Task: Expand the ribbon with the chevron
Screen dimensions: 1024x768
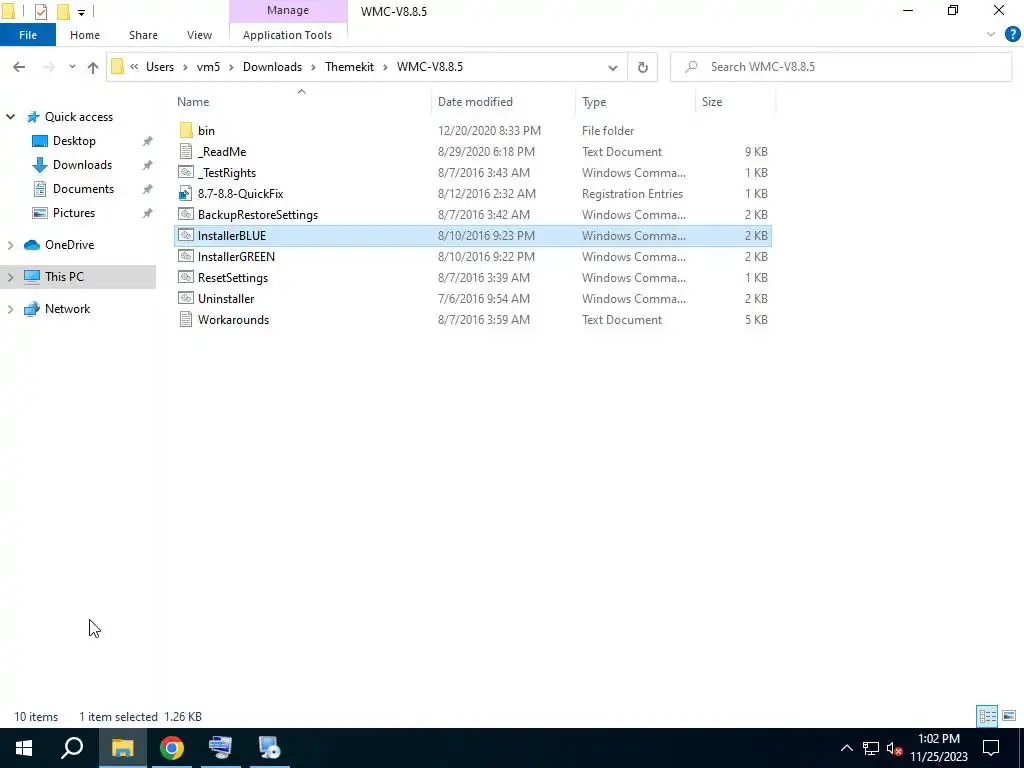Action: click(991, 35)
